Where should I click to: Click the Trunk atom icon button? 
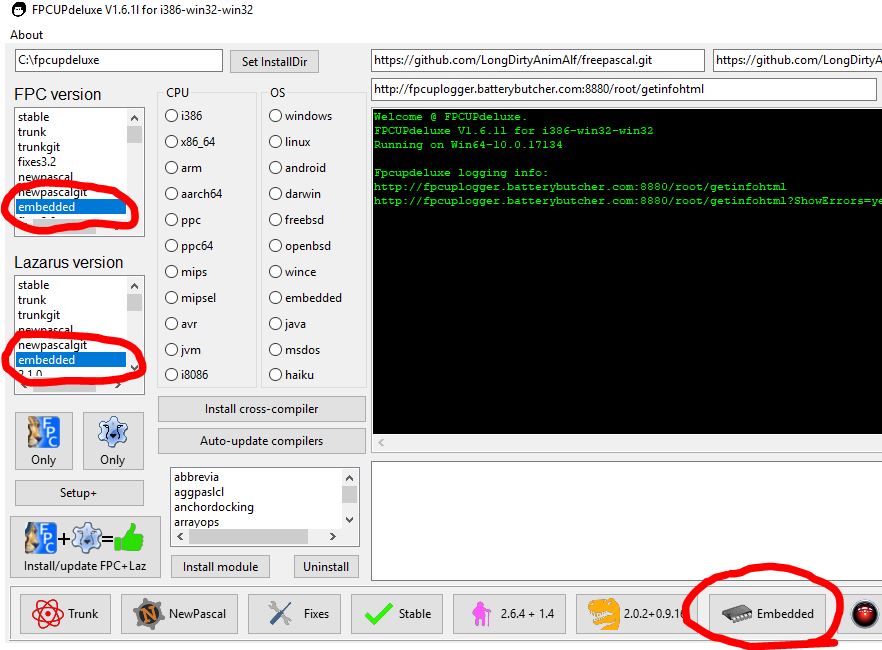tap(66, 613)
